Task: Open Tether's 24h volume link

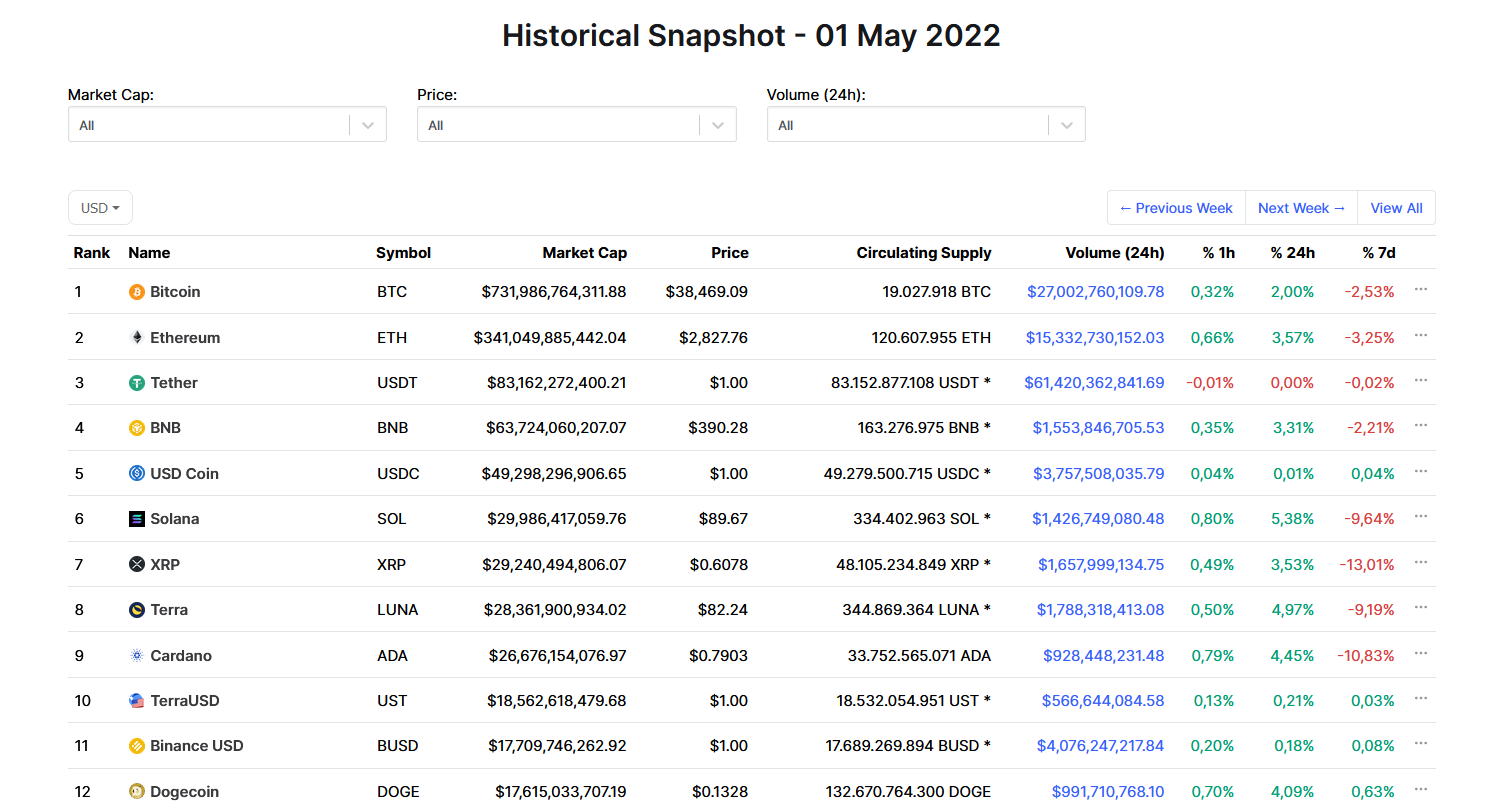Action: point(1095,383)
